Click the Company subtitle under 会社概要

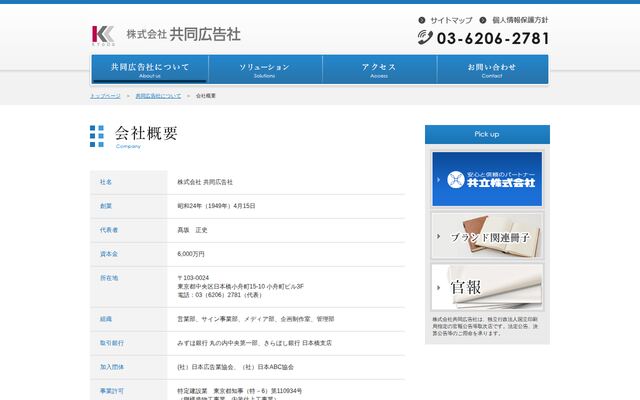point(128,147)
